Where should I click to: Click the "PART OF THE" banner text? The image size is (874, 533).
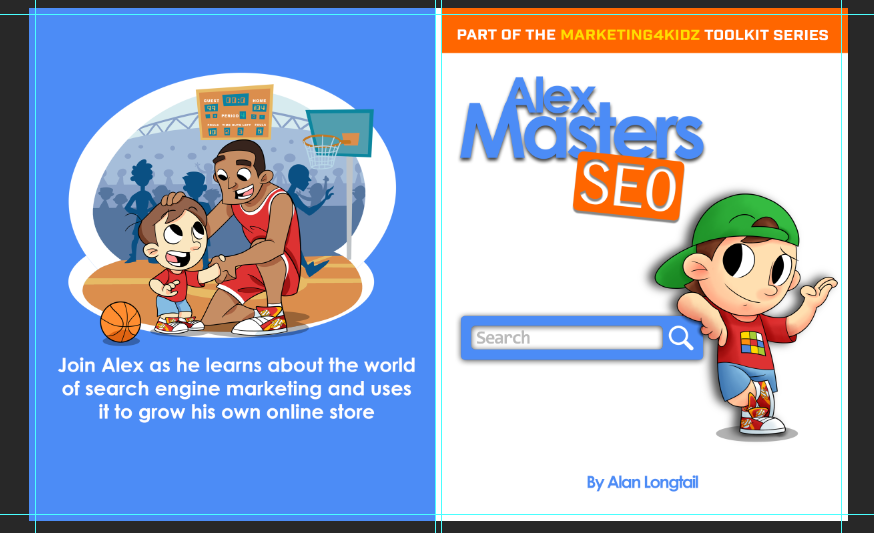coord(506,35)
